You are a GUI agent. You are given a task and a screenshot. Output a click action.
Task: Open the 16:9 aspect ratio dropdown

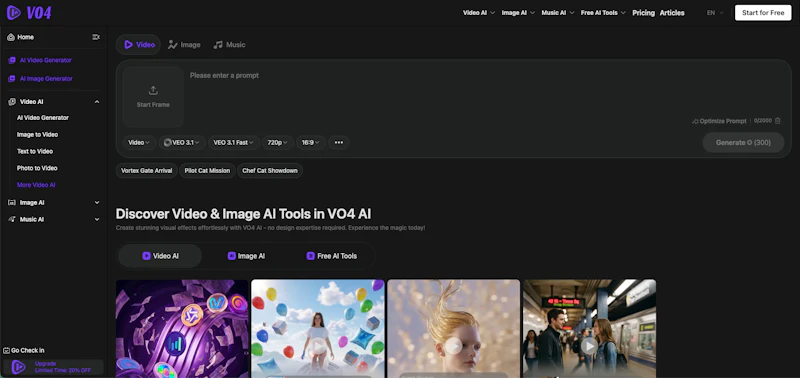(x=311, y=142)
